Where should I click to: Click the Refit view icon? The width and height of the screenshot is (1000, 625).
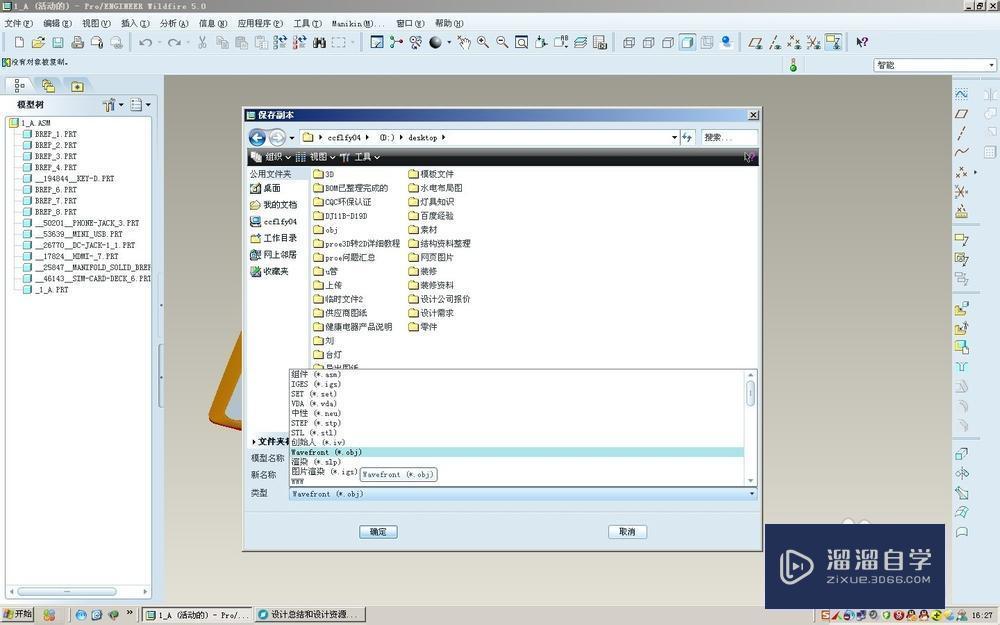coord(522,42)
